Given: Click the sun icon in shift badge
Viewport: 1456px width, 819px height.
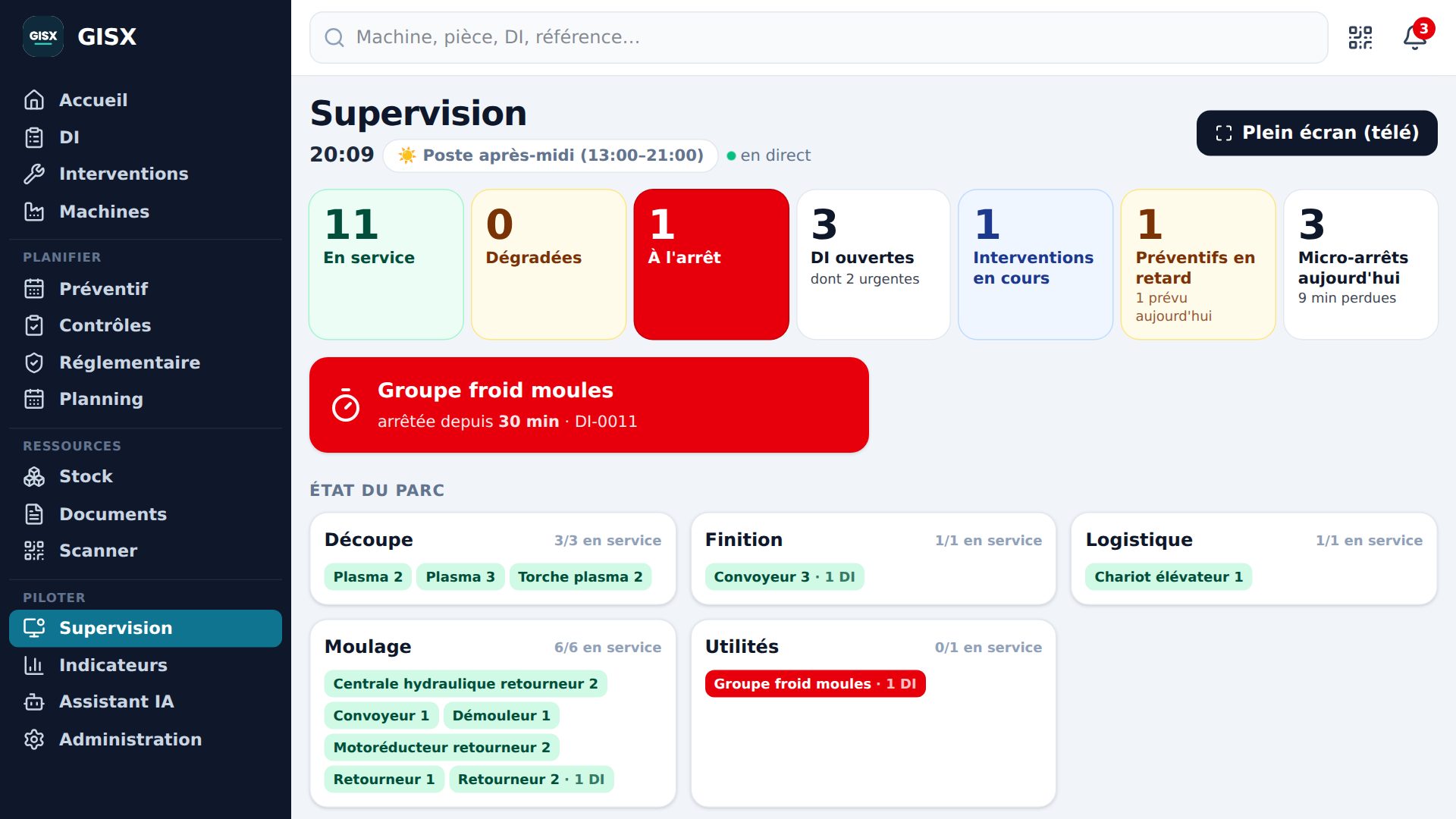Looking at the screenshot, I should [407, 155].
